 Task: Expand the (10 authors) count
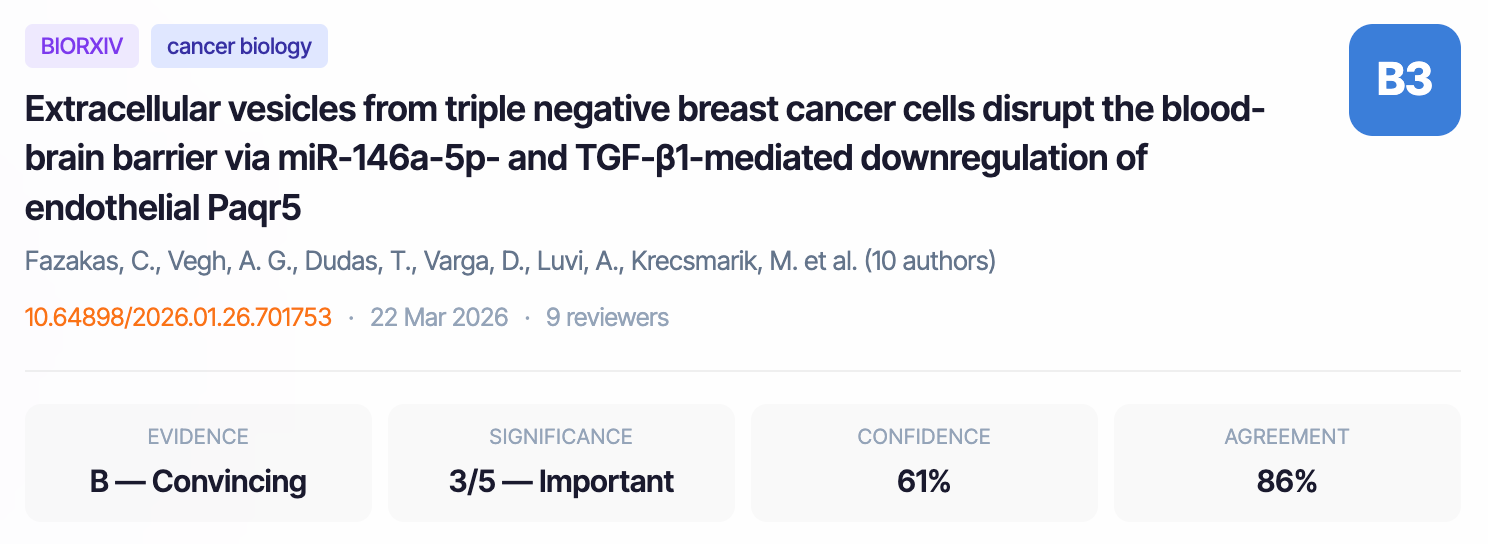click(930, 262)
